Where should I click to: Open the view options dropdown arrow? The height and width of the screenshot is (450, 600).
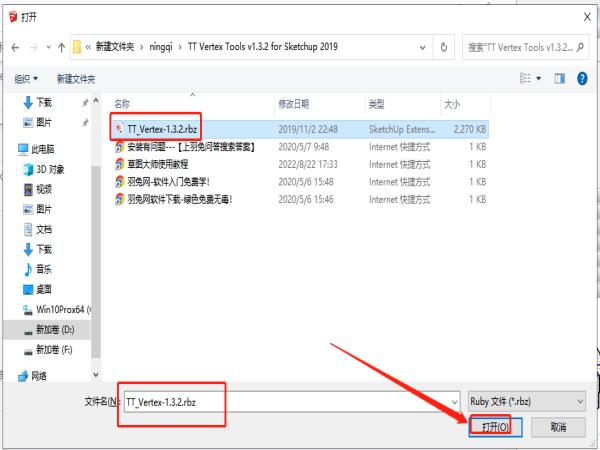[539, 78]
